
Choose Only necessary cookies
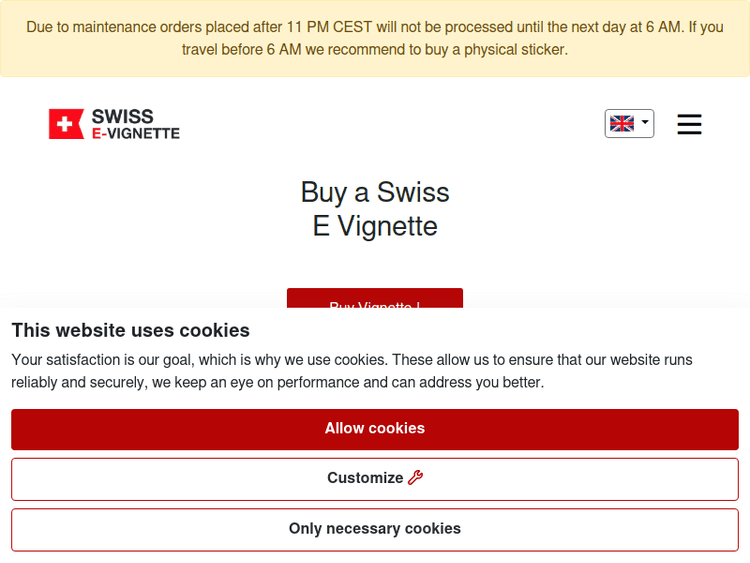coord(375,529)
